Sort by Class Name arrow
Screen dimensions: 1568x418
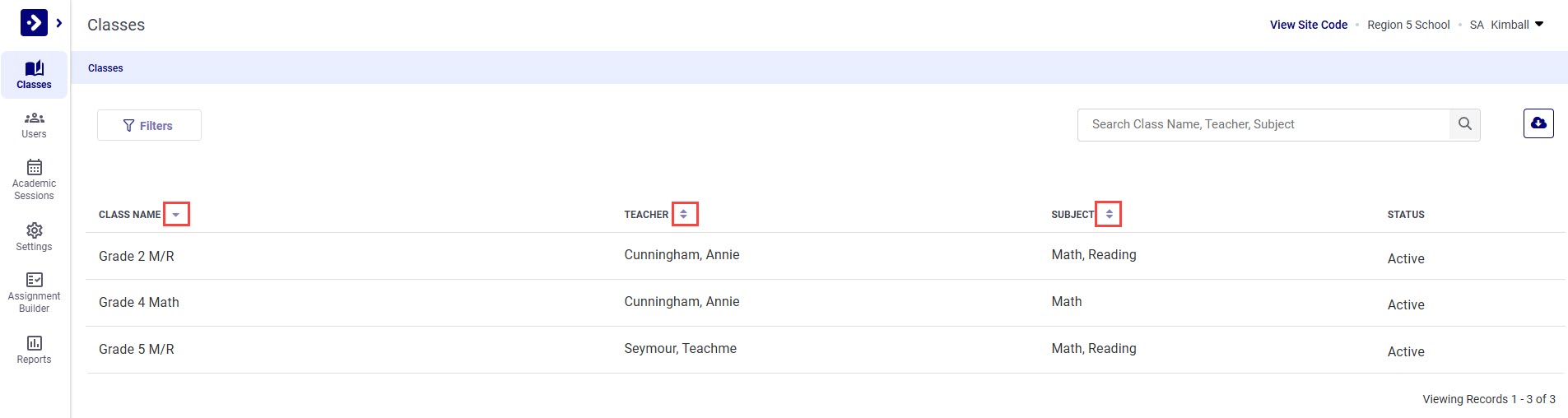[x=176, y=214]
